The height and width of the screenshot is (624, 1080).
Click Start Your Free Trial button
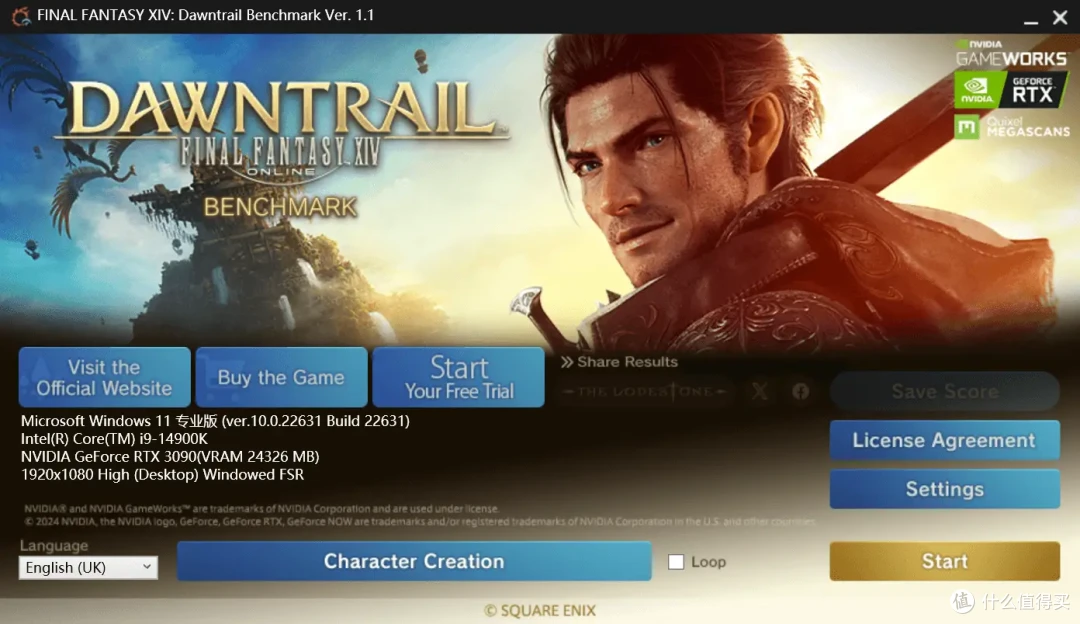[x=459, y=377]
